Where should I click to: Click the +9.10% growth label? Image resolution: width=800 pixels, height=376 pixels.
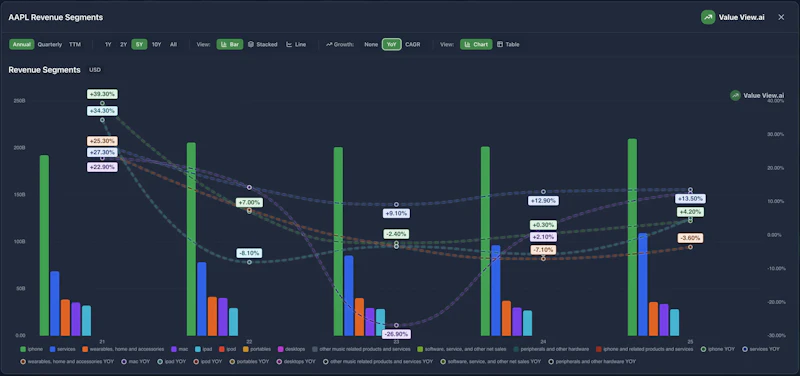coord(396,213)
